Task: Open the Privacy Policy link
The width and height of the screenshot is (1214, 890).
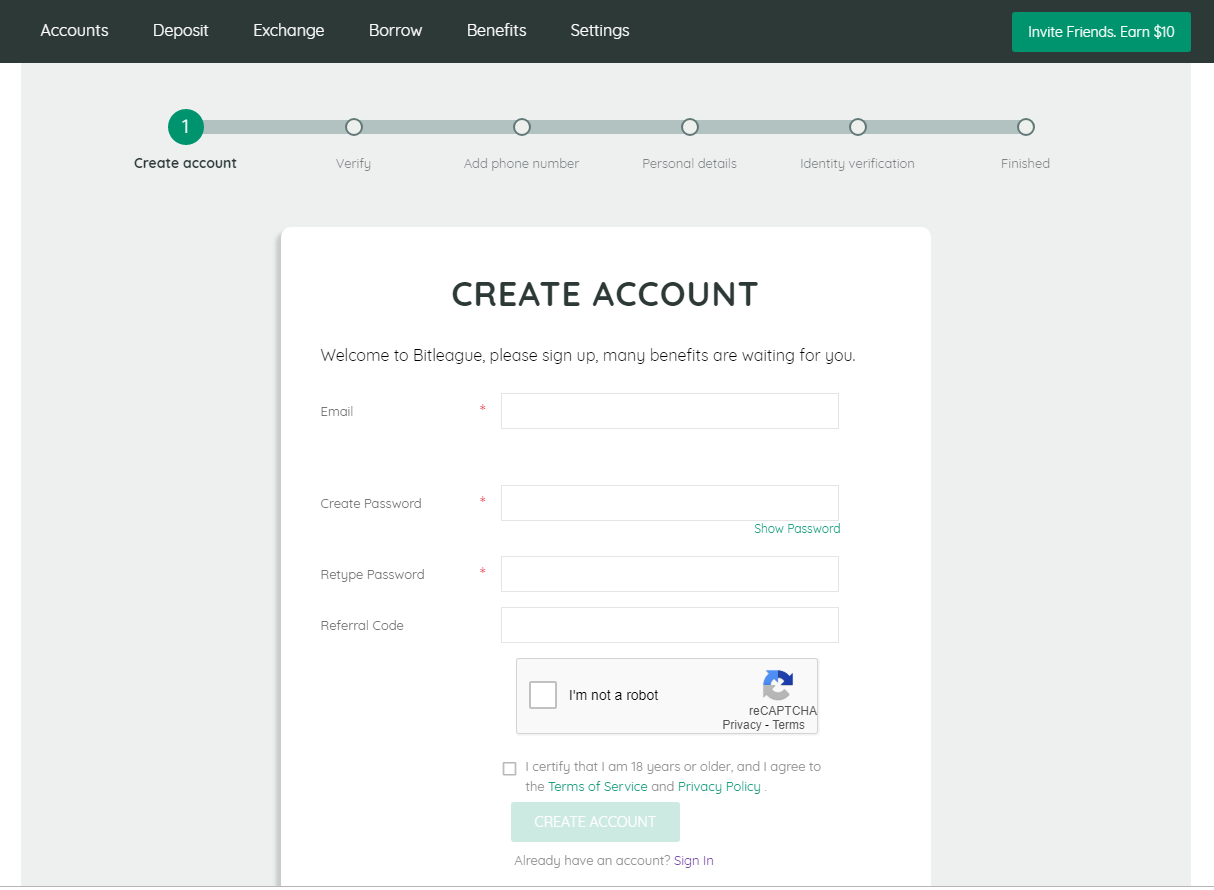Action: [x=719, y=787]
